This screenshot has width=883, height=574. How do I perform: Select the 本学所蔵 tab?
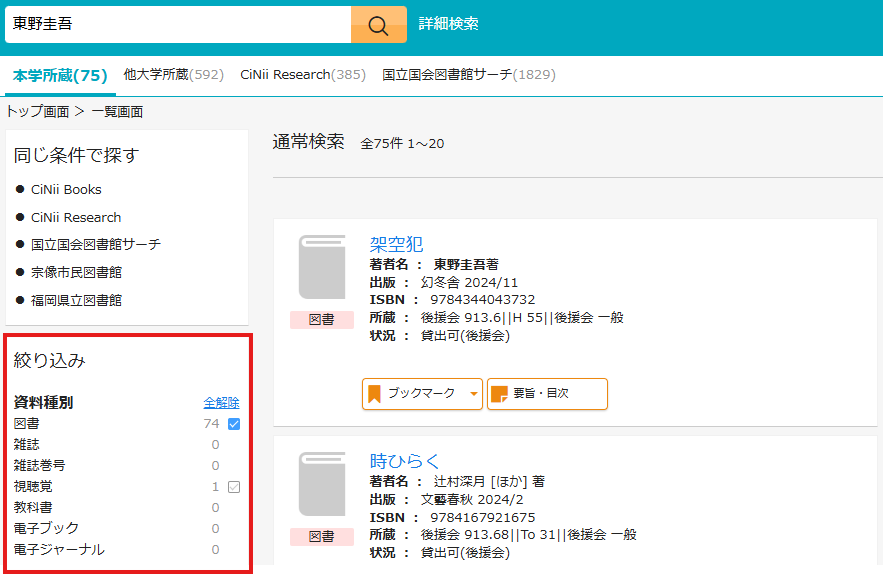[x=60, y=76]
